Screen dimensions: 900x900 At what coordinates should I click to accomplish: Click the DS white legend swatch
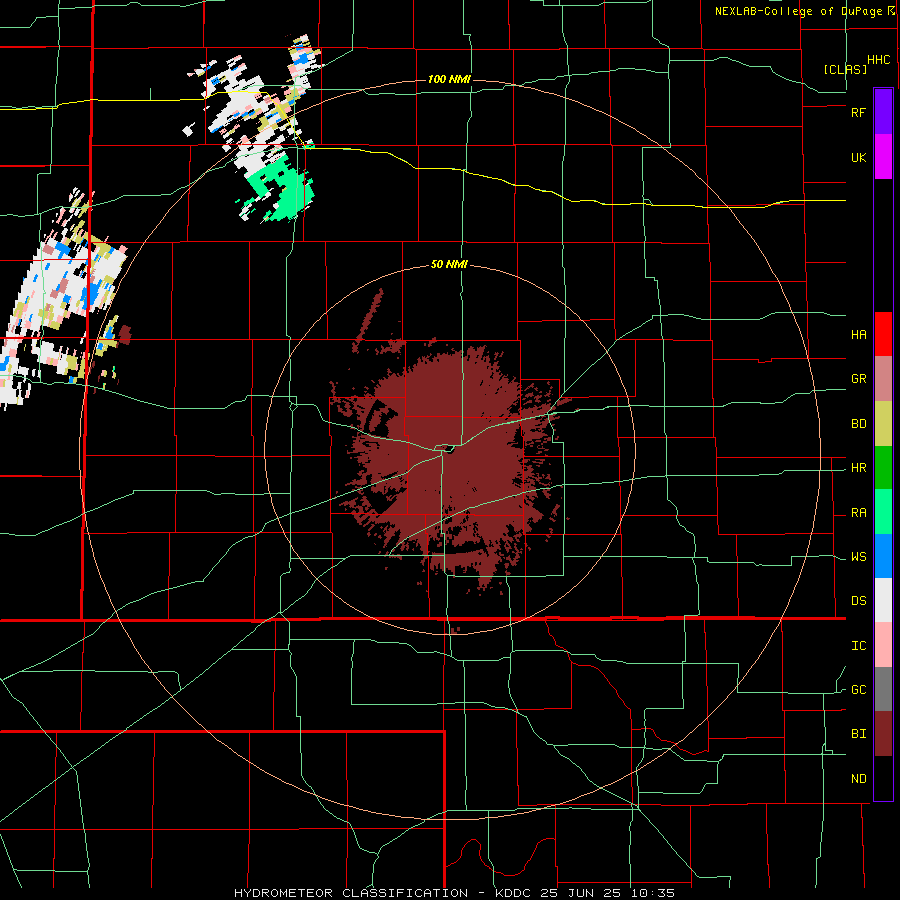pyautogui.click(x=883, y=600)
